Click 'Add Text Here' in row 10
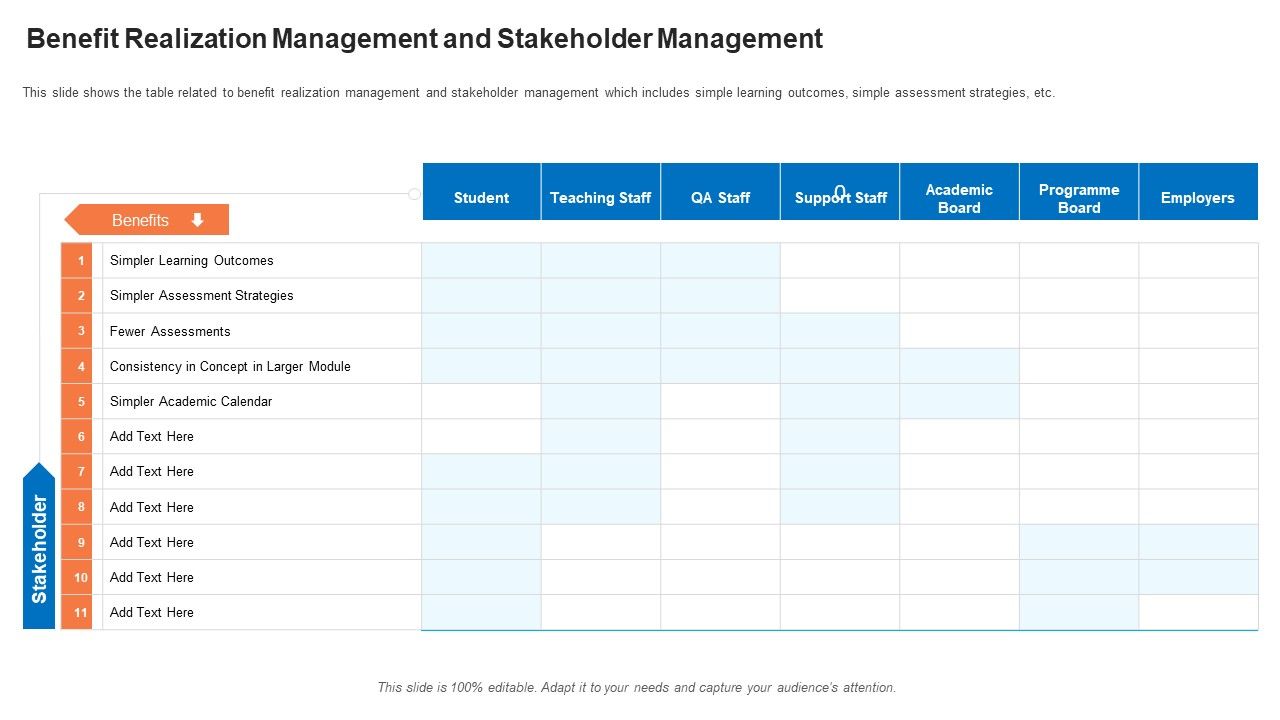The height and width of the screenshot is (720, 1280). point(152,577)
